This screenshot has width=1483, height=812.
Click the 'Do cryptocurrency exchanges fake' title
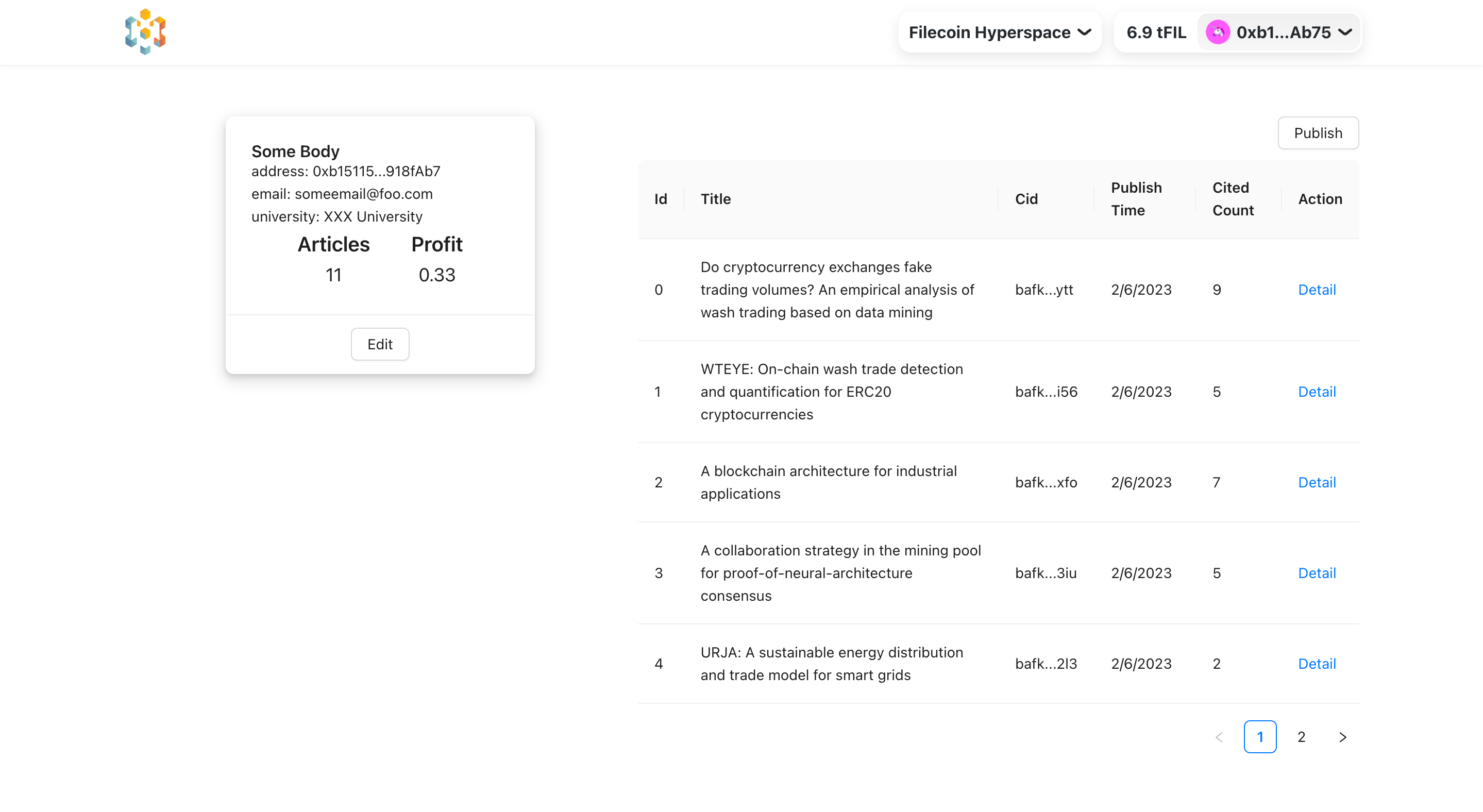coord(838,290)
